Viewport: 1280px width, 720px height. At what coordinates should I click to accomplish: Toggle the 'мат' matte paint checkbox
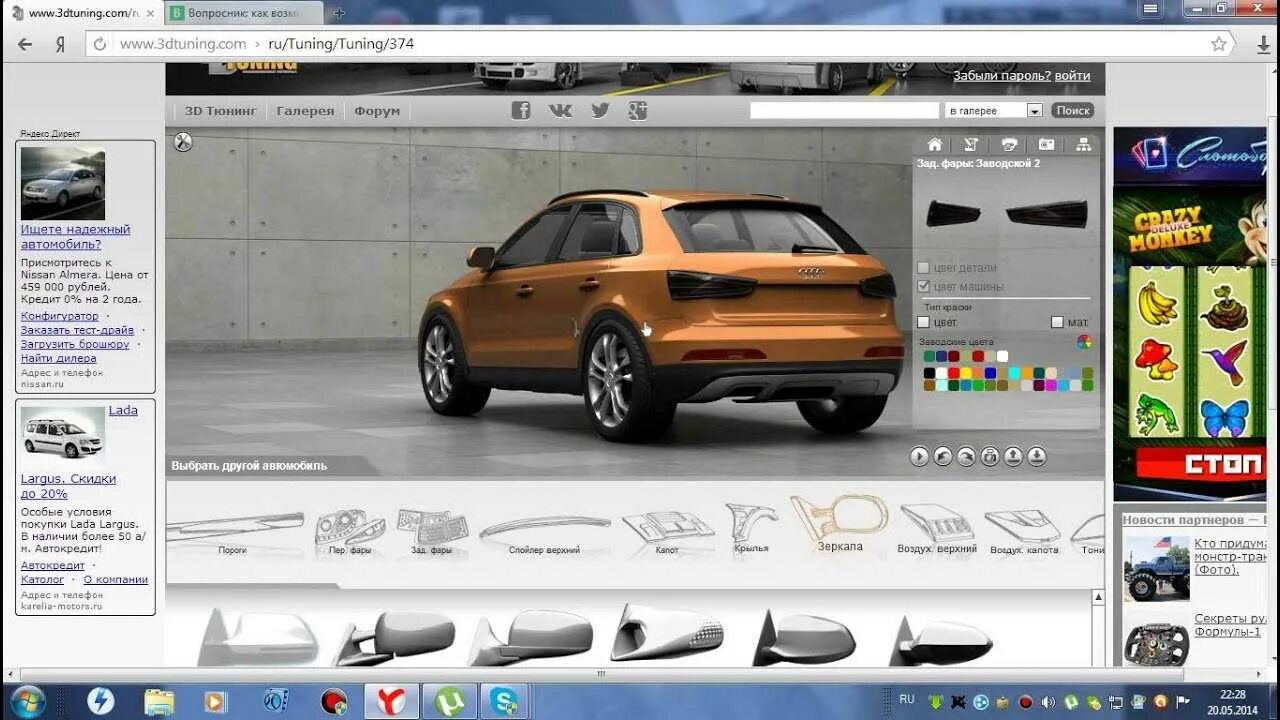coord(1057,322)
